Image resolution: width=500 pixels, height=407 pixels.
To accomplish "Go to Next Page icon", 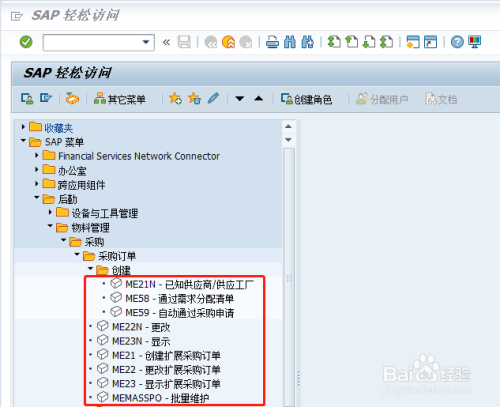I will point(369,42).
